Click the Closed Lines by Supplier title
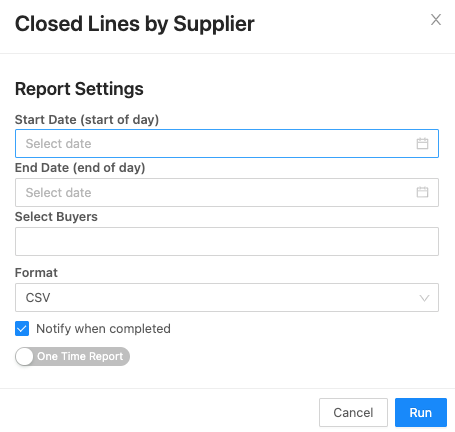The image size is (455, 432). pos(135,24)
